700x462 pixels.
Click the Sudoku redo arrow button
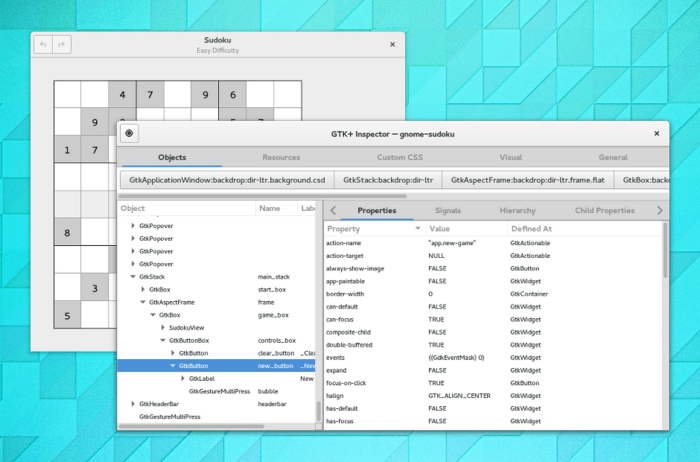click(x=61, y=44)
